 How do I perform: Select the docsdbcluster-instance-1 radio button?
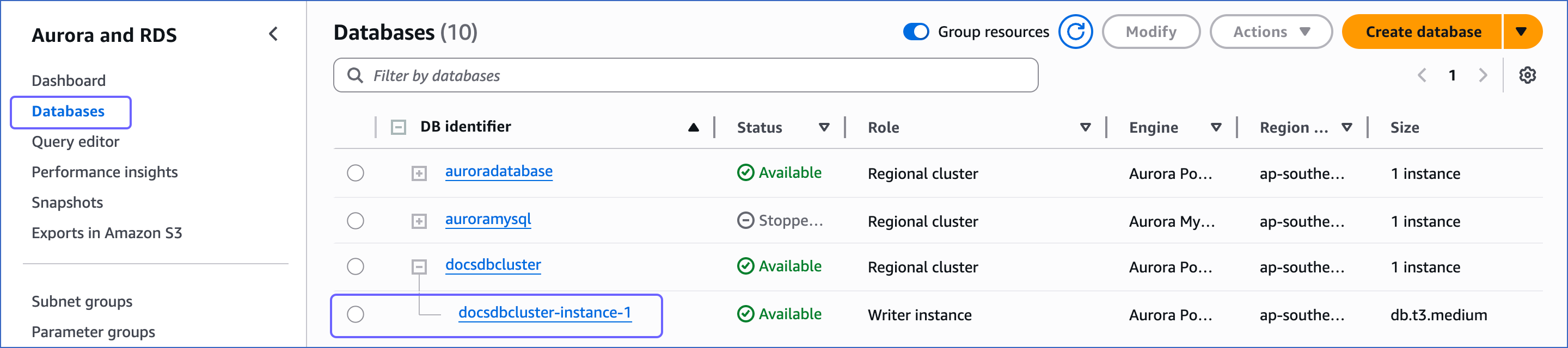tap(356, 314)
